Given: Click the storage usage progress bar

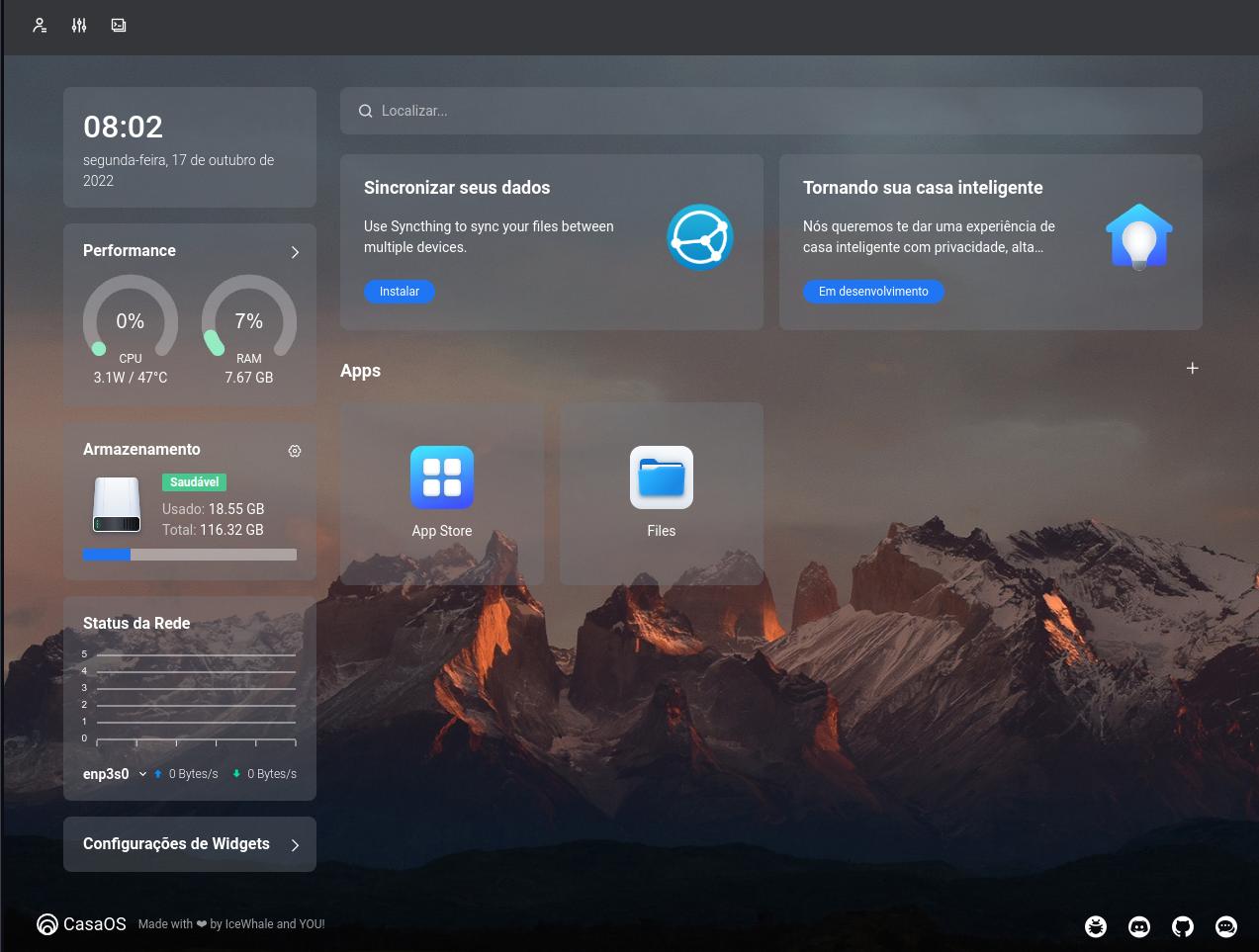Looking at the screenshot, I should click(190, 555).
